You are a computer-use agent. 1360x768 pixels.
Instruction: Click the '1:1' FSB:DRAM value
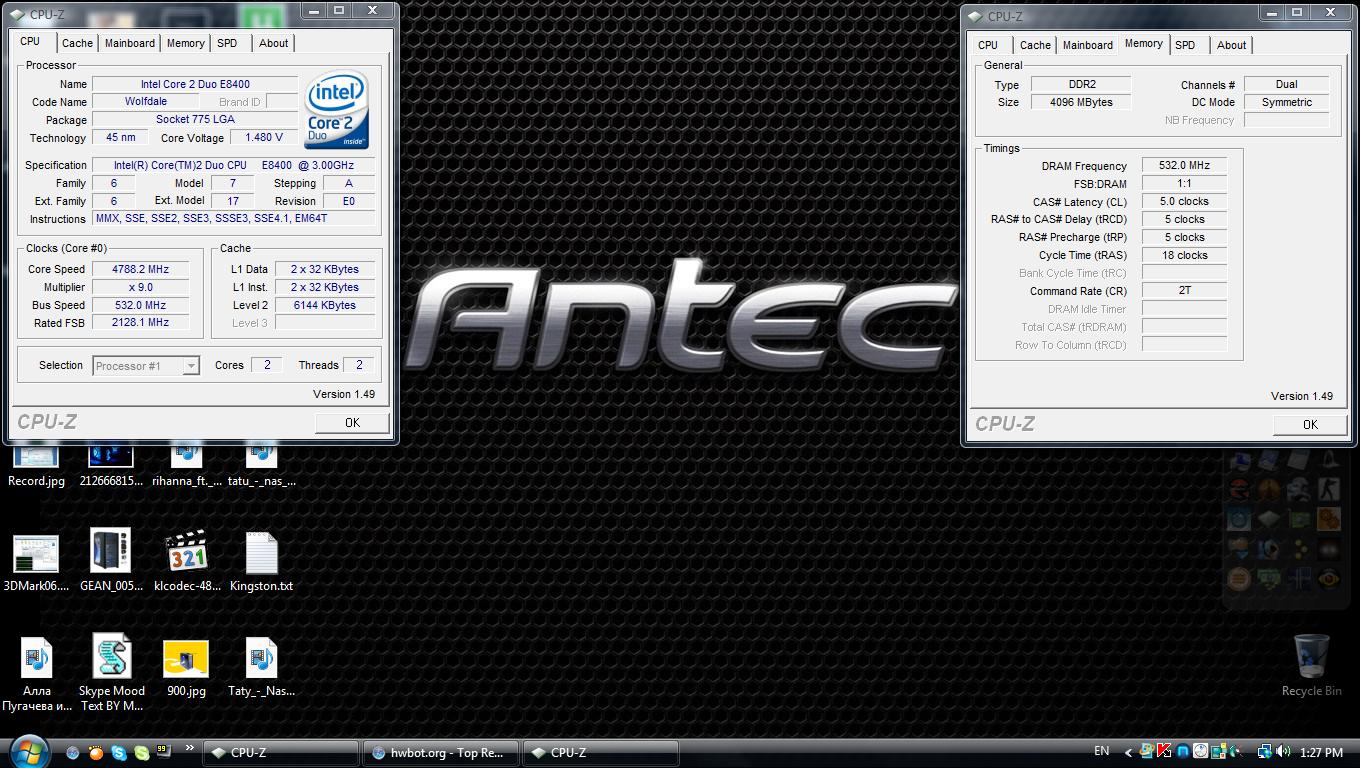coord(1184,184)
